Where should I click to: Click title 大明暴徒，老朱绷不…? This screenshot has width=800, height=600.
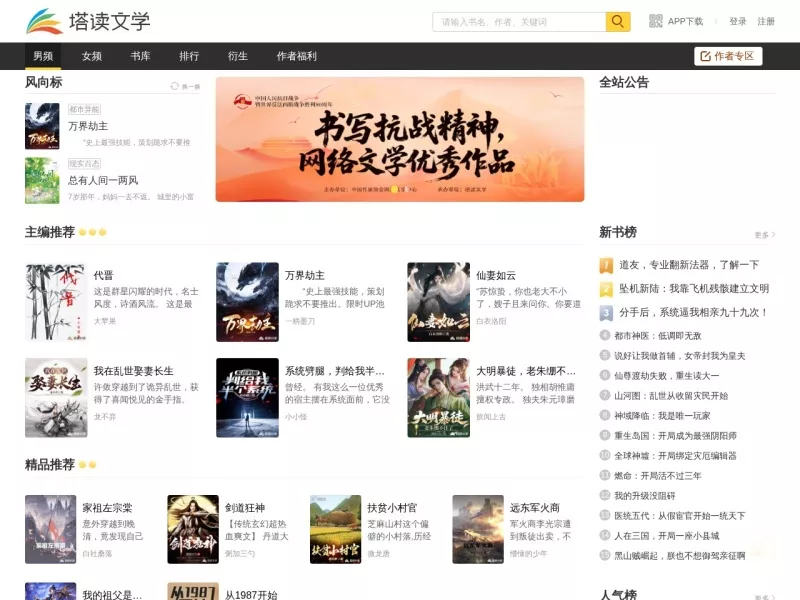[526, 371]
